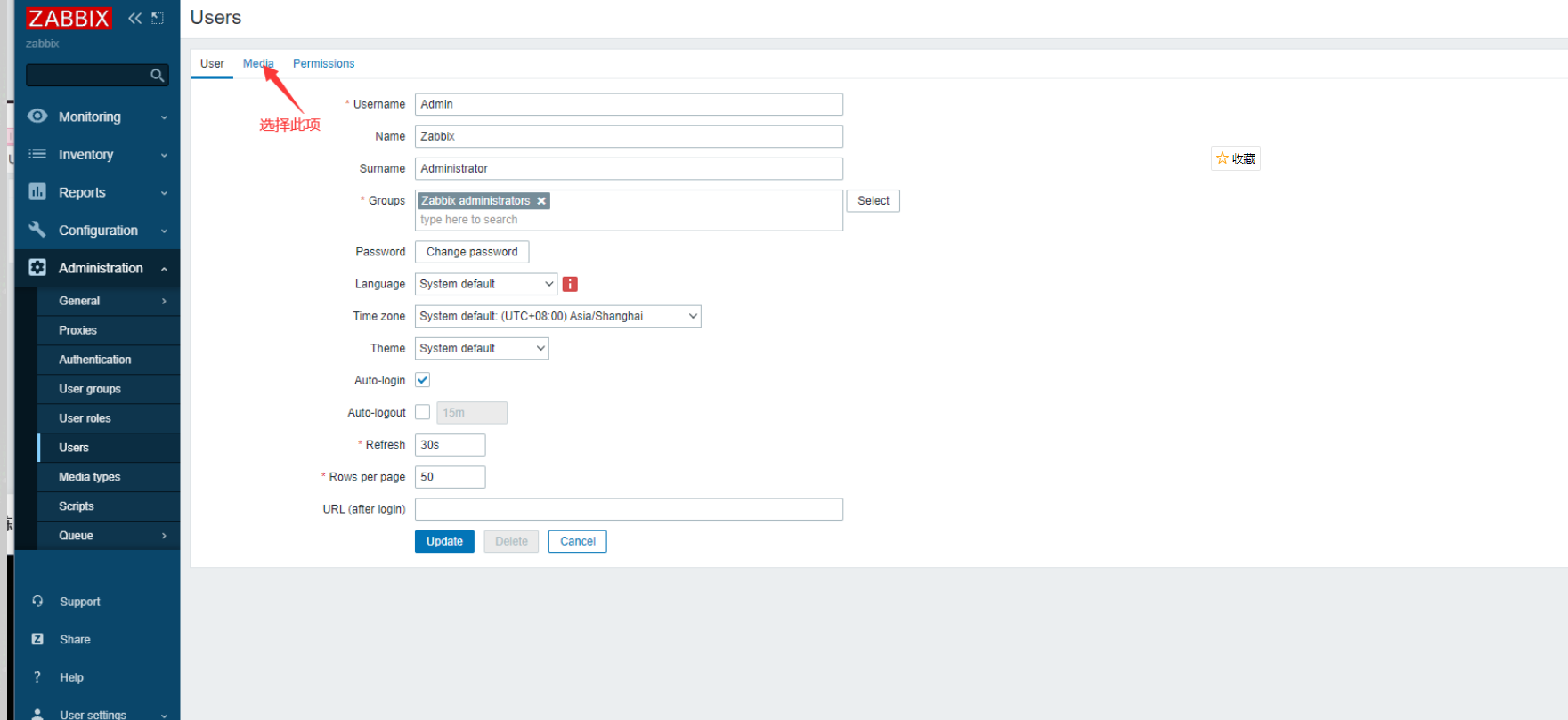Switch to the User tab
This screenshot has height=720, width=1568.
212,63
